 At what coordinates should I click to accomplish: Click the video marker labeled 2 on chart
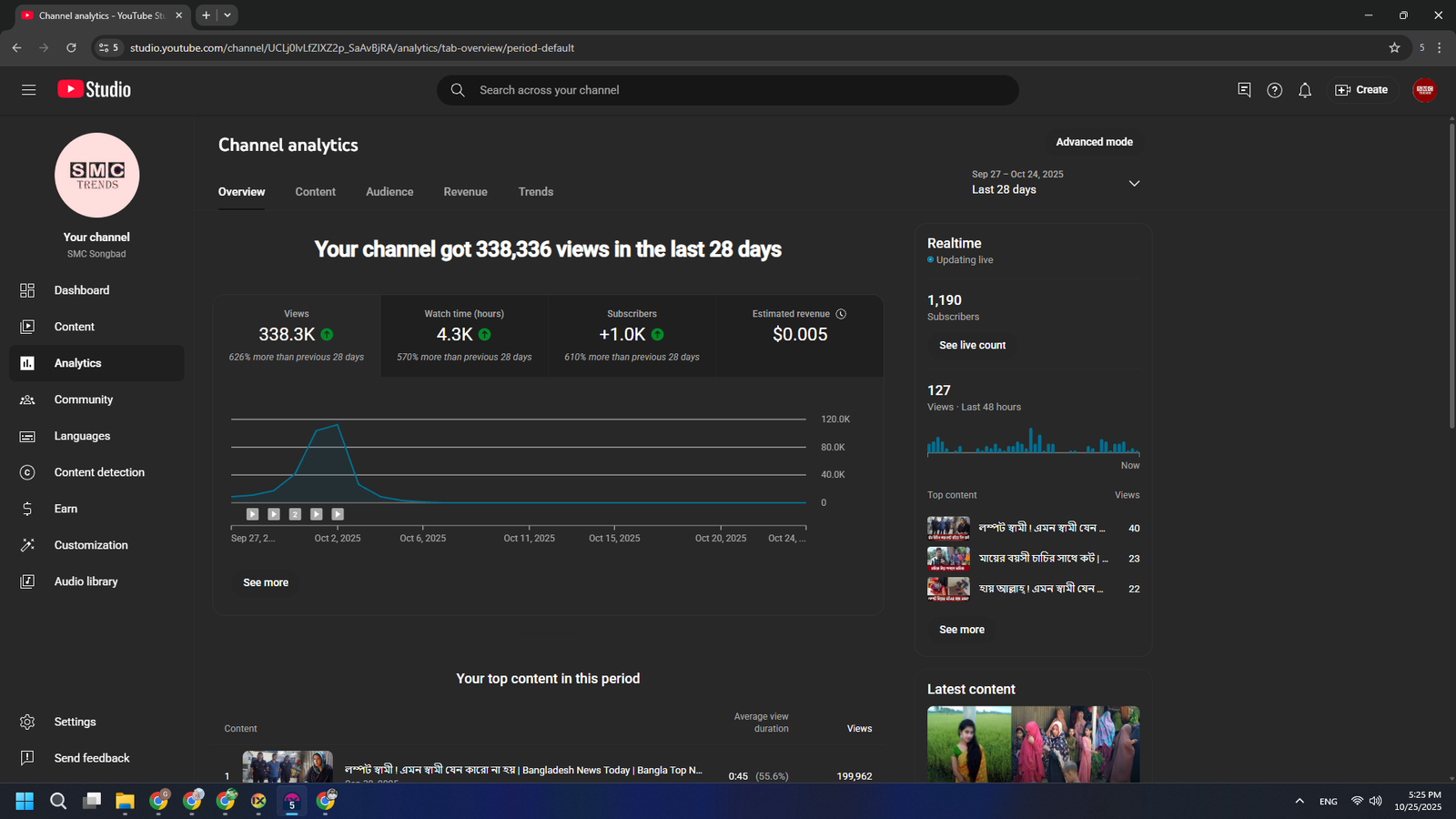click(x=295, y=514)
